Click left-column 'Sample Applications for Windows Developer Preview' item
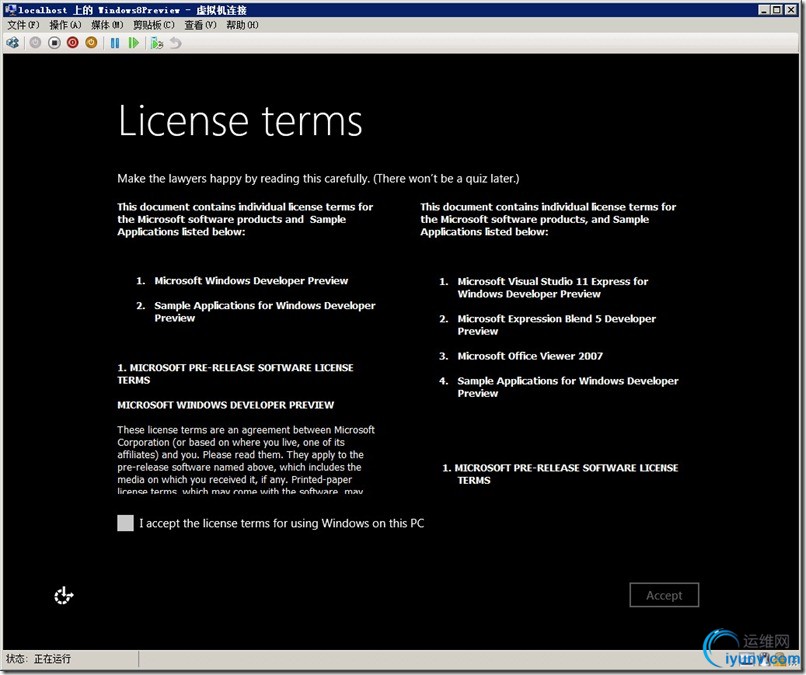The width and height of the screenshot is (806, 675). 265,312
